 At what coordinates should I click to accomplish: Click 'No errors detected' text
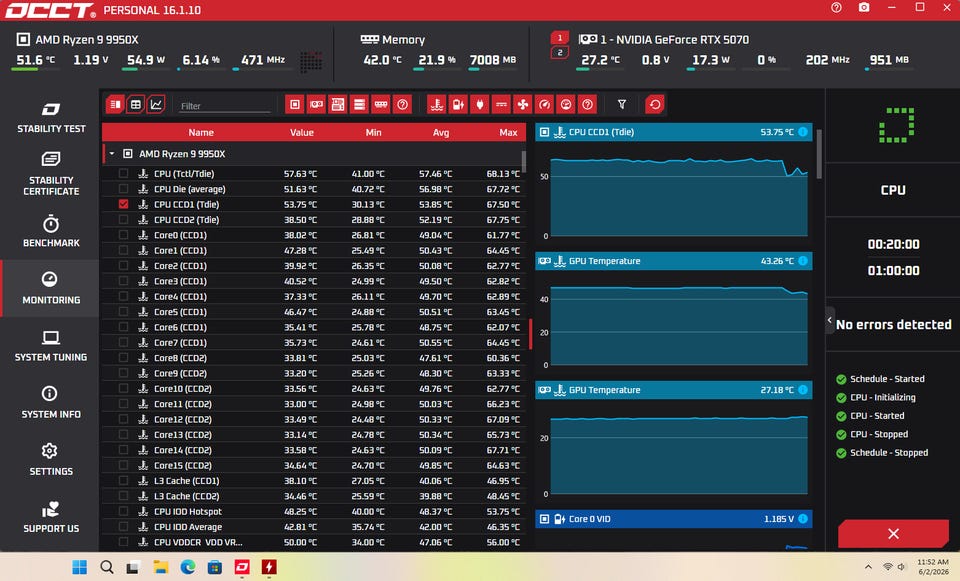[893, 324]
